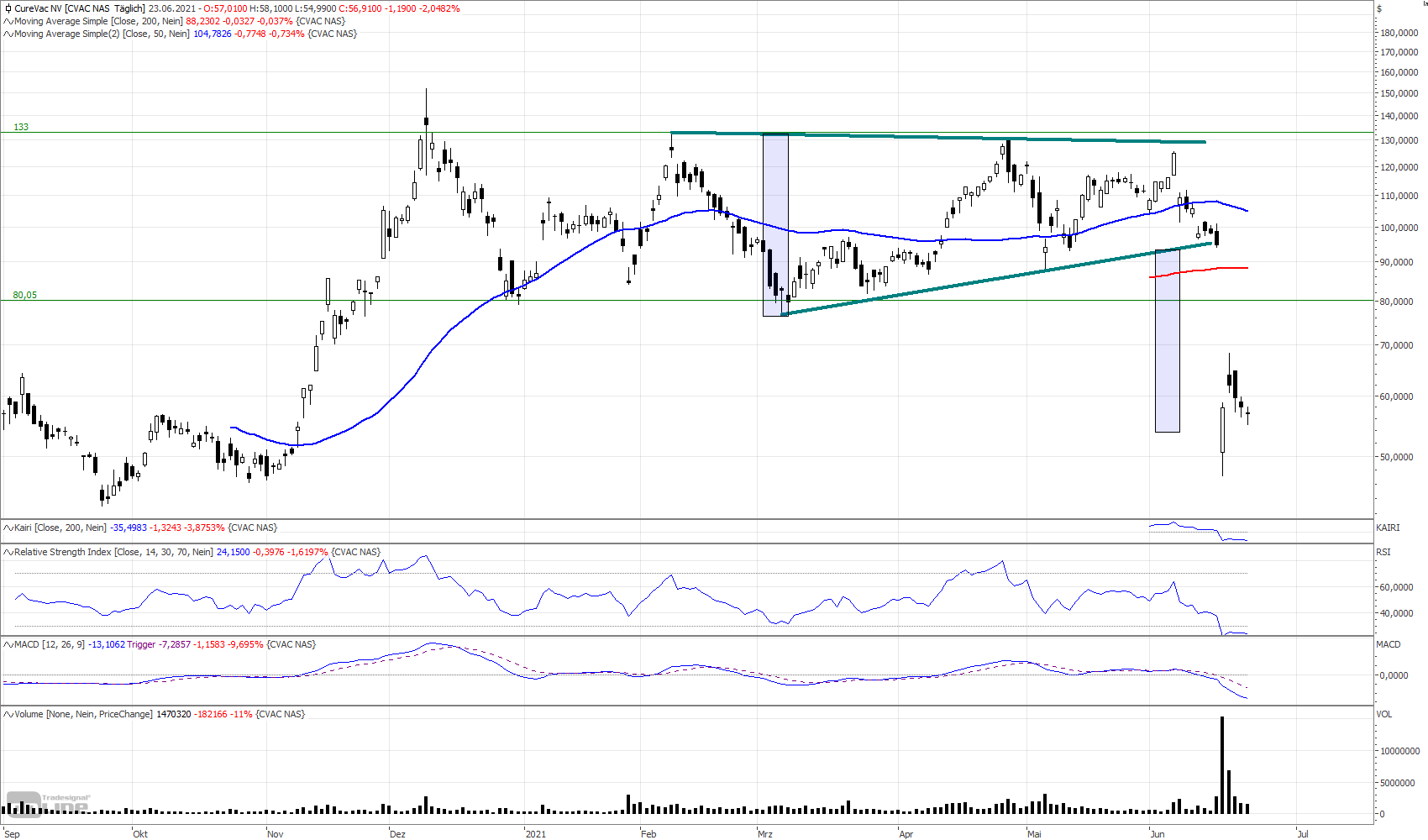Screen dimensions: 1428x840
Task: Click the 60,0000 RSI axis value
Action: coord(1397,587)
